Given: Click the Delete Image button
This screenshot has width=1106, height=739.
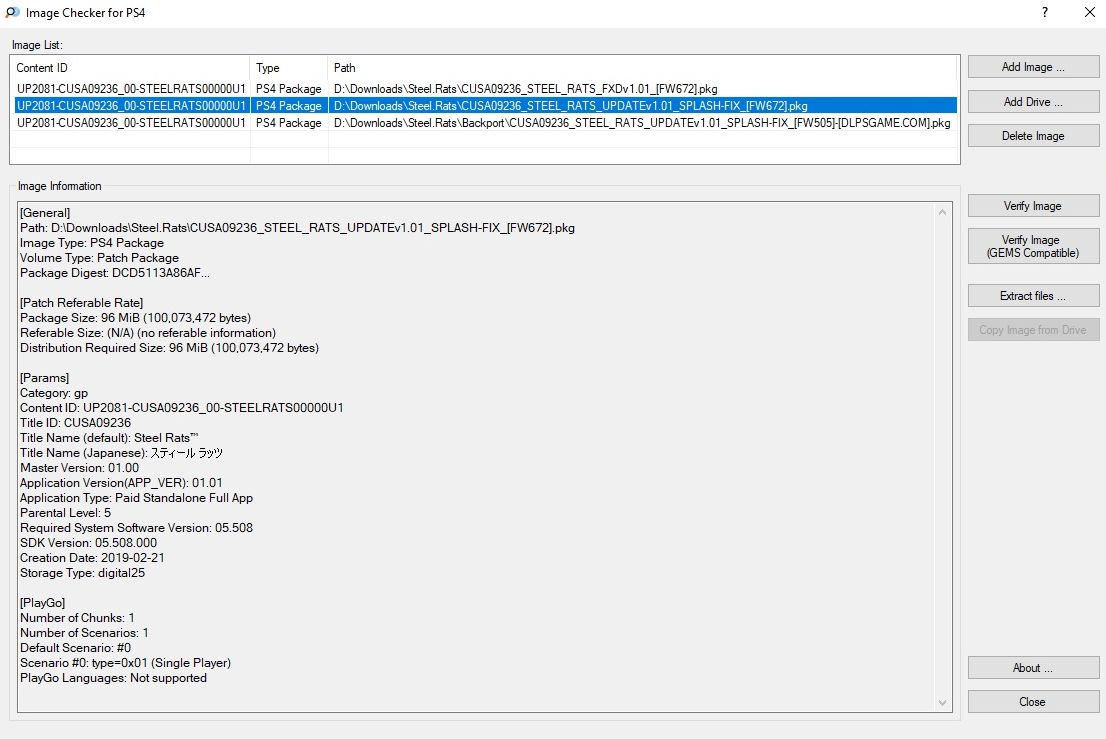Looking at the screenshot, I should pyautogui.click(x=1033, y=135).
